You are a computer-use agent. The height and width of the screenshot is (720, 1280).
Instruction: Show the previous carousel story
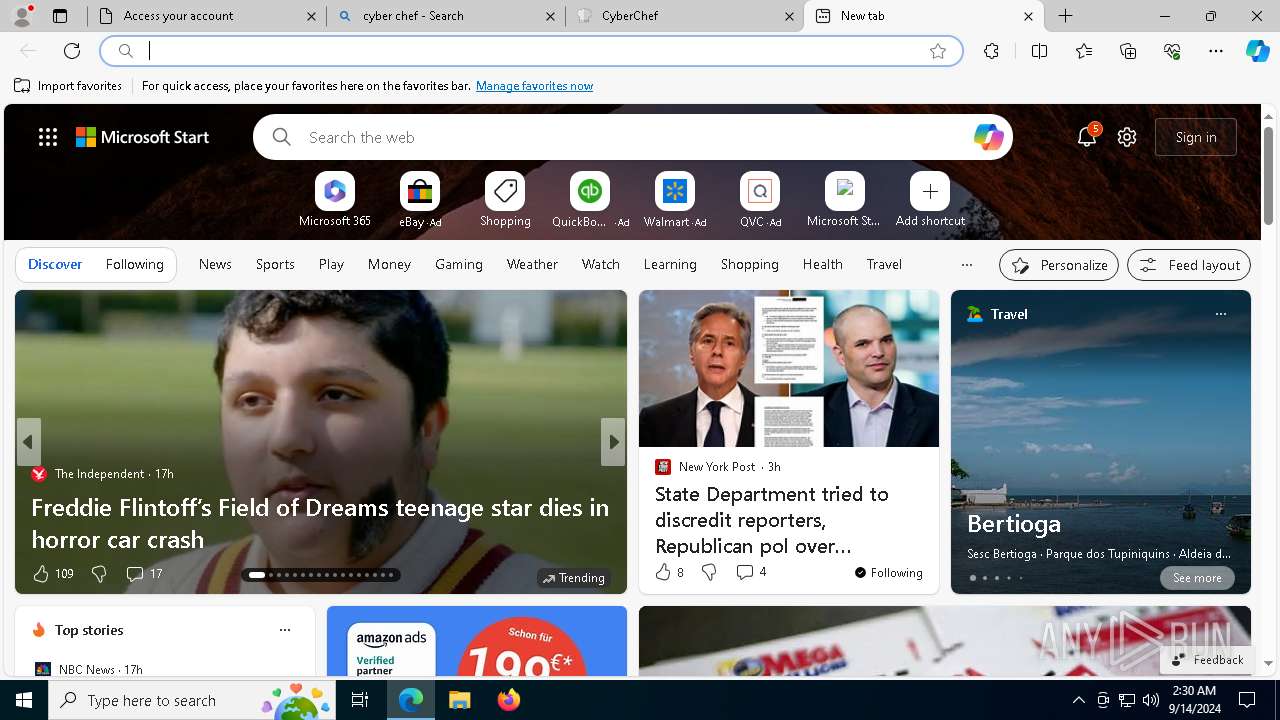tap(28, 442)
